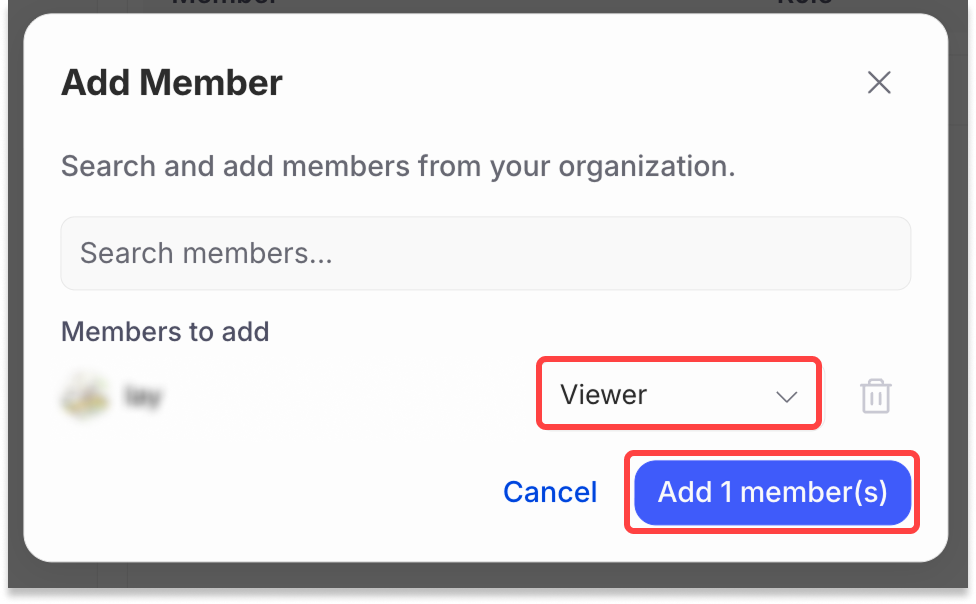
Task: Click the 'Member' column header behind dialog
Action: [x=225, y=4]
